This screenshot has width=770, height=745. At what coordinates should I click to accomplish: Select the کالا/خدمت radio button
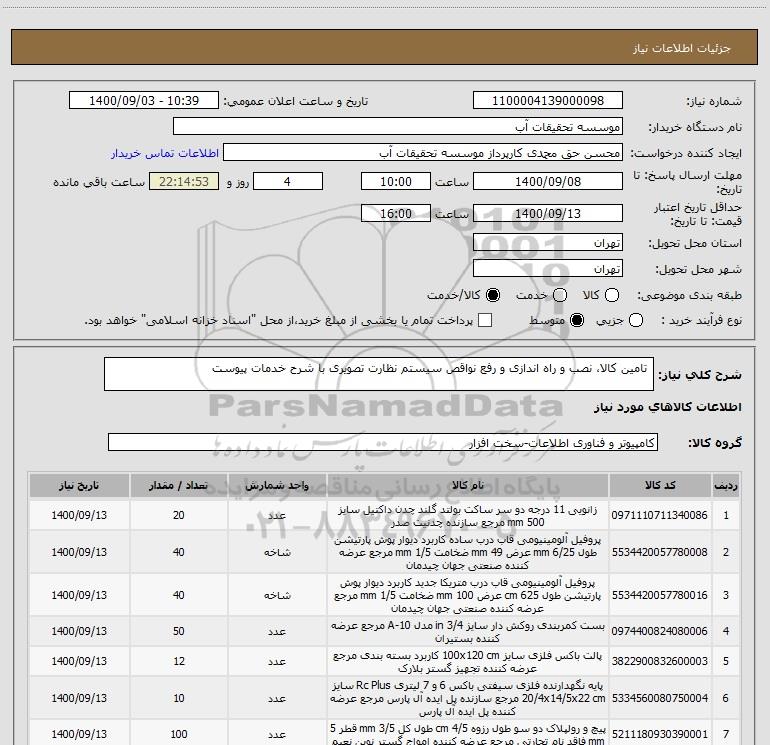click(x=493, y=295)
